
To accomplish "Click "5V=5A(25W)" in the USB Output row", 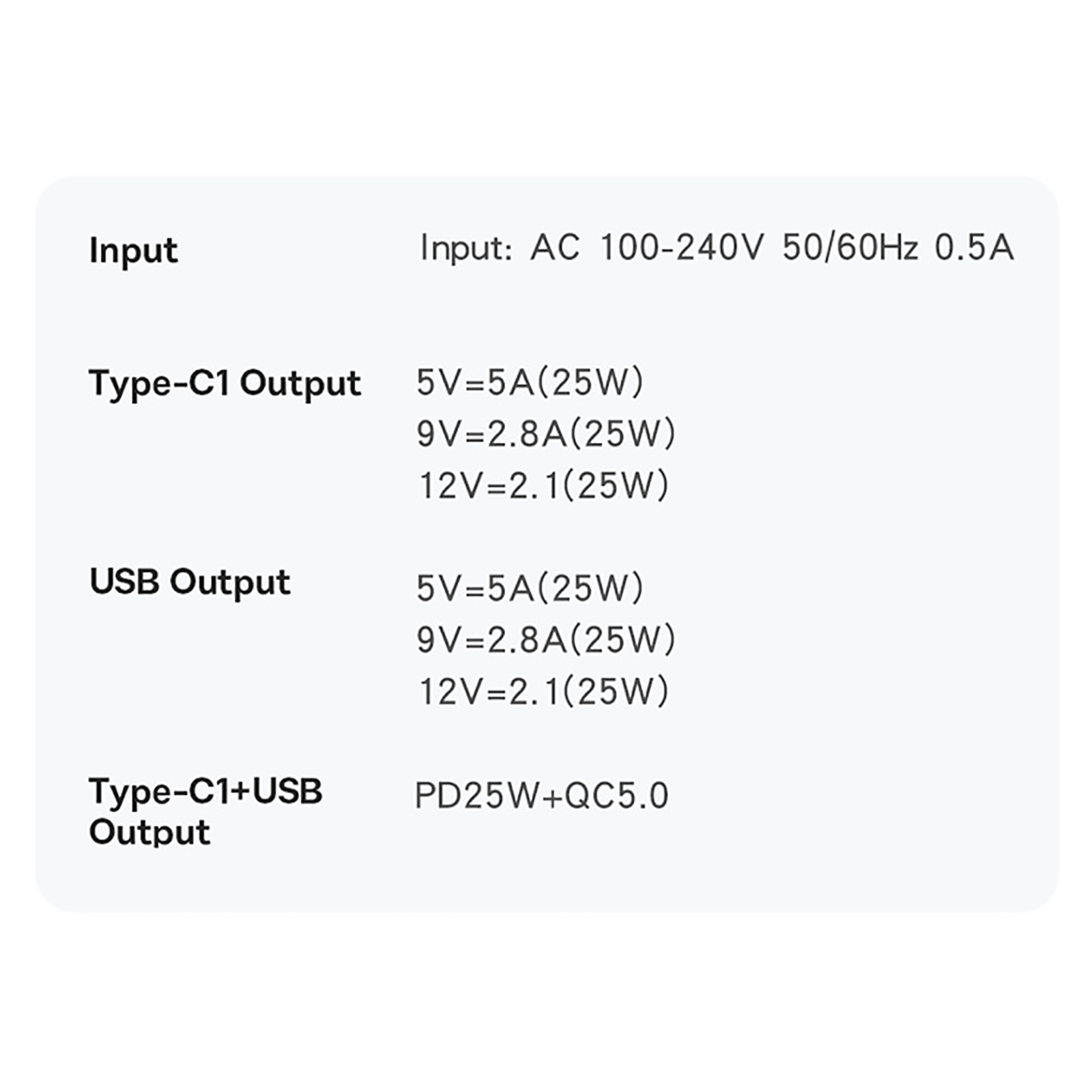I will (x=530, y=588).
